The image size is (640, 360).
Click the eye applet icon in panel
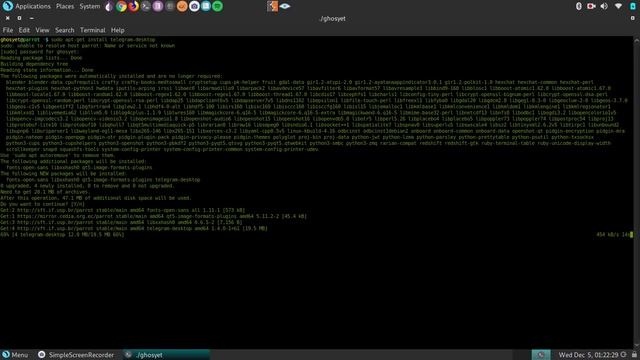coord(285,6)
